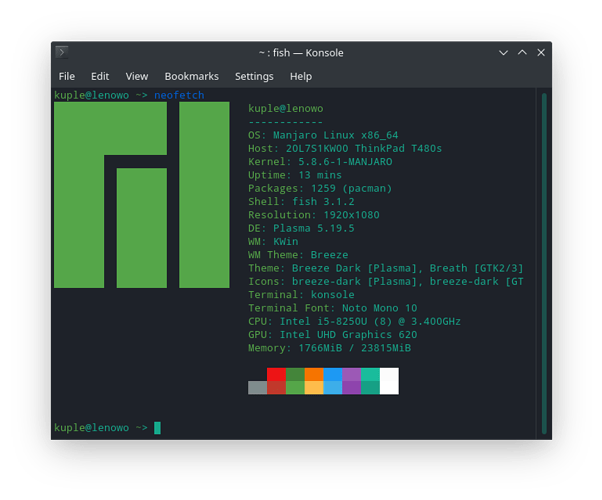Minimize the Konsole window
This screenshot has width=602, height=500.
click(503, 53)
